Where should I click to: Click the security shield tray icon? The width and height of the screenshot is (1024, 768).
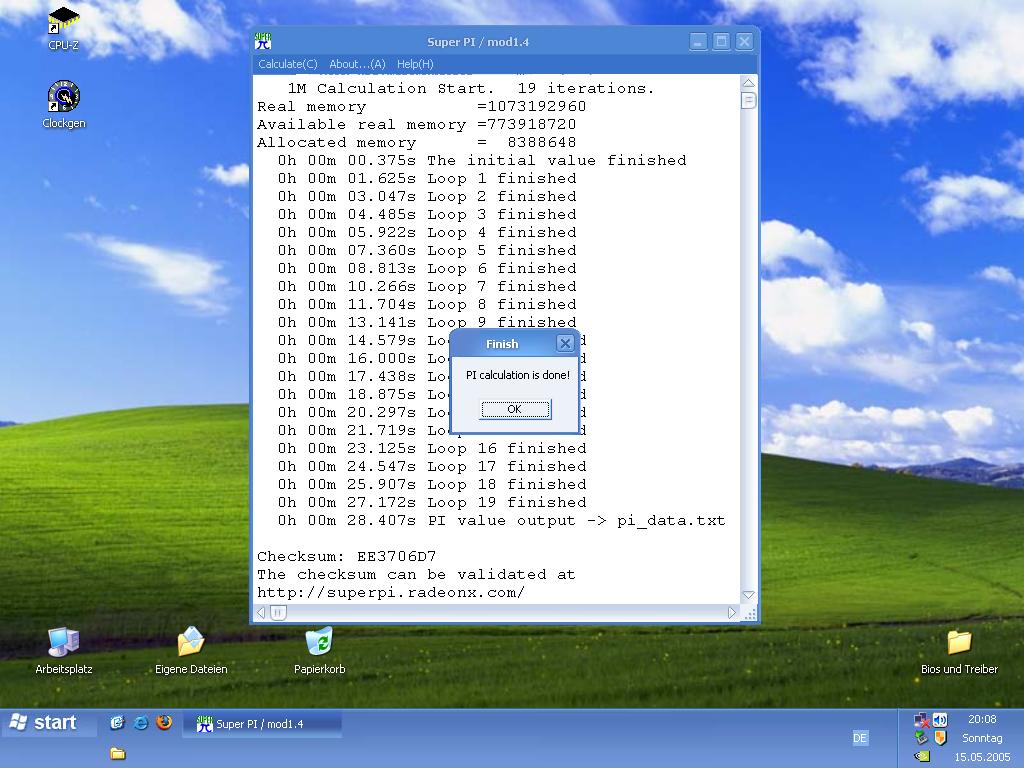940,738
